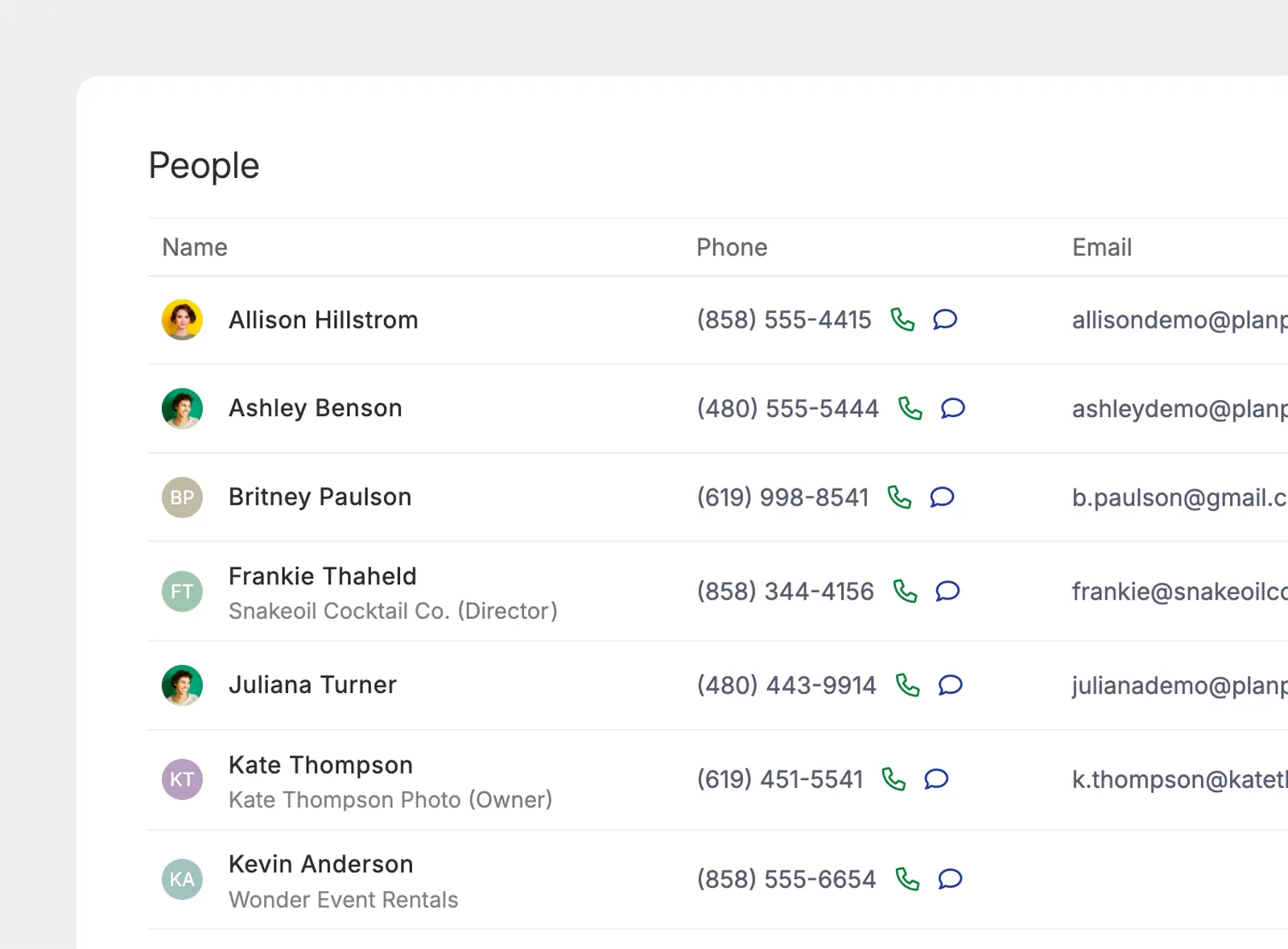The height and width of the screenshot is (949, 1288).
Task: Call Ashley Benson using the green phone icon
Action: pos(910,408)
